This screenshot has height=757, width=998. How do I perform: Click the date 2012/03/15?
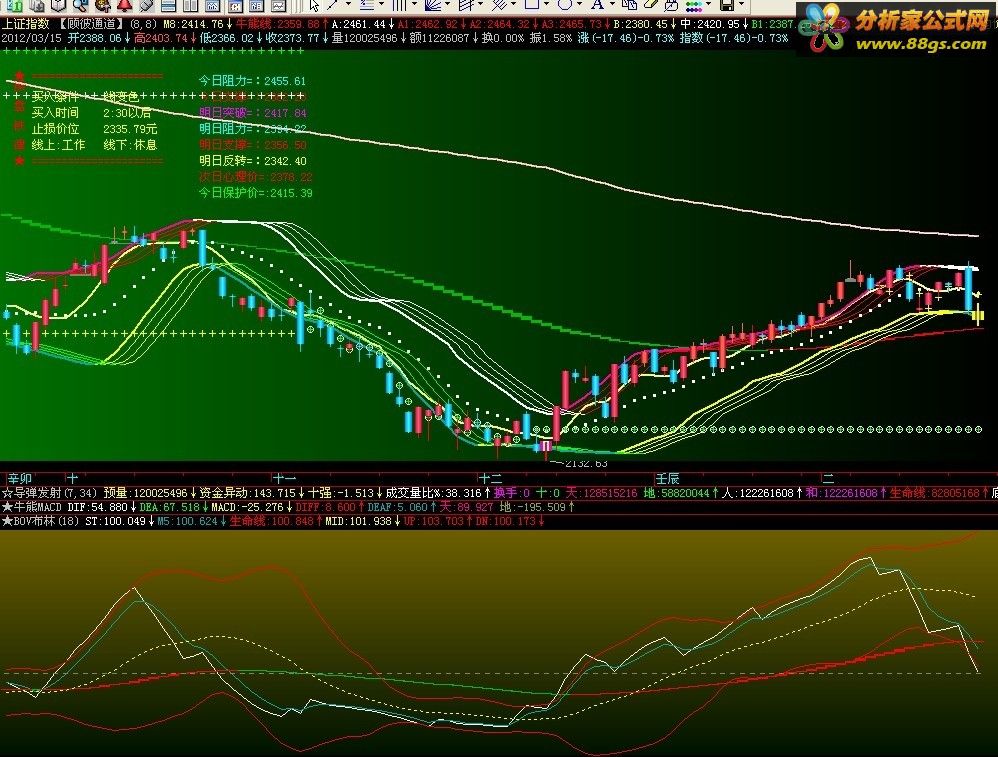[32, 38]
